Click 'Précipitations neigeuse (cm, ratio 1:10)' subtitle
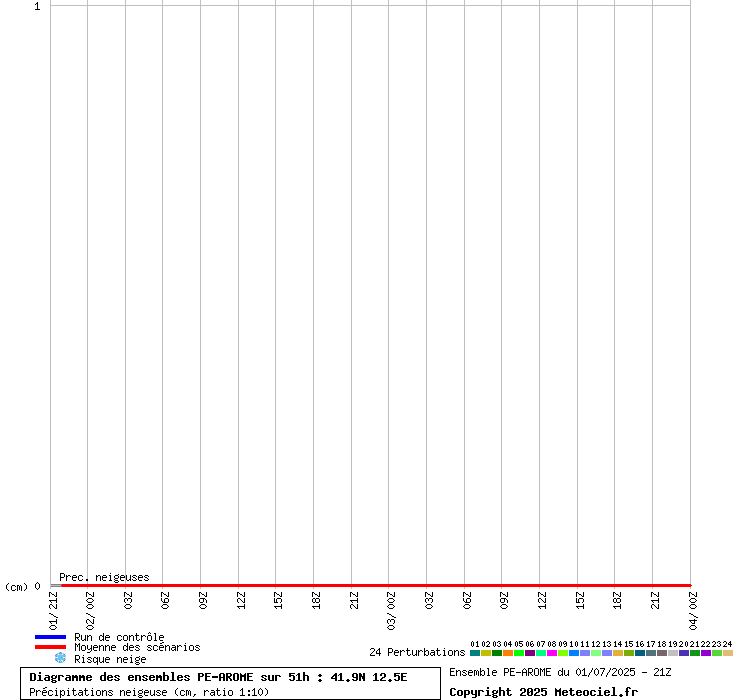This screenshot has width=740, height=700. click(149, 692)
